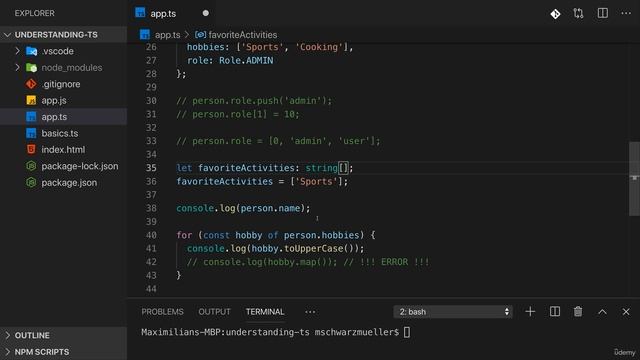Close the unsaved app.ts tab via dot
The height and width of the screenshot is (360, 640).
(206, 13)
